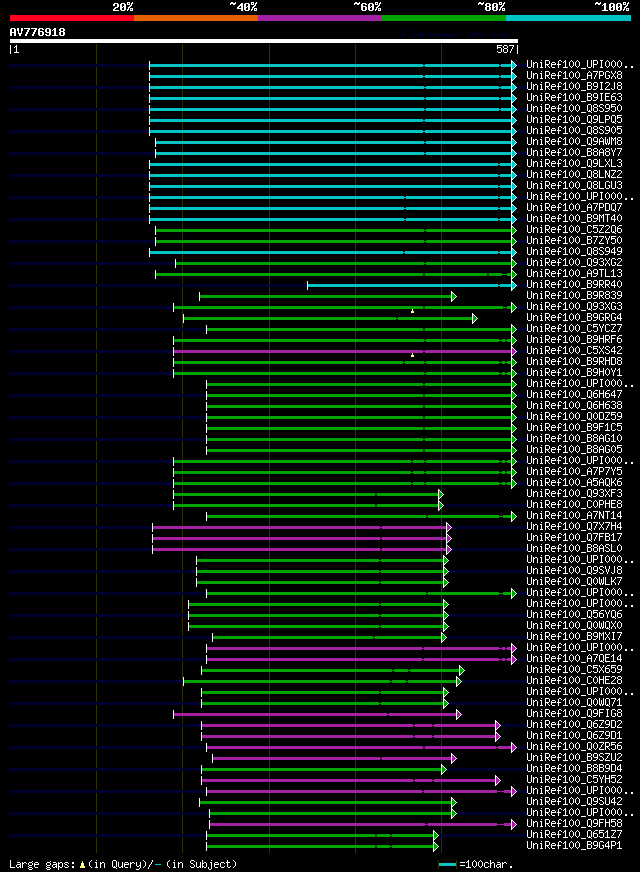640x872 pixels.
Task: Select hit label UniRef100_A9TL13
Action: 574,273
